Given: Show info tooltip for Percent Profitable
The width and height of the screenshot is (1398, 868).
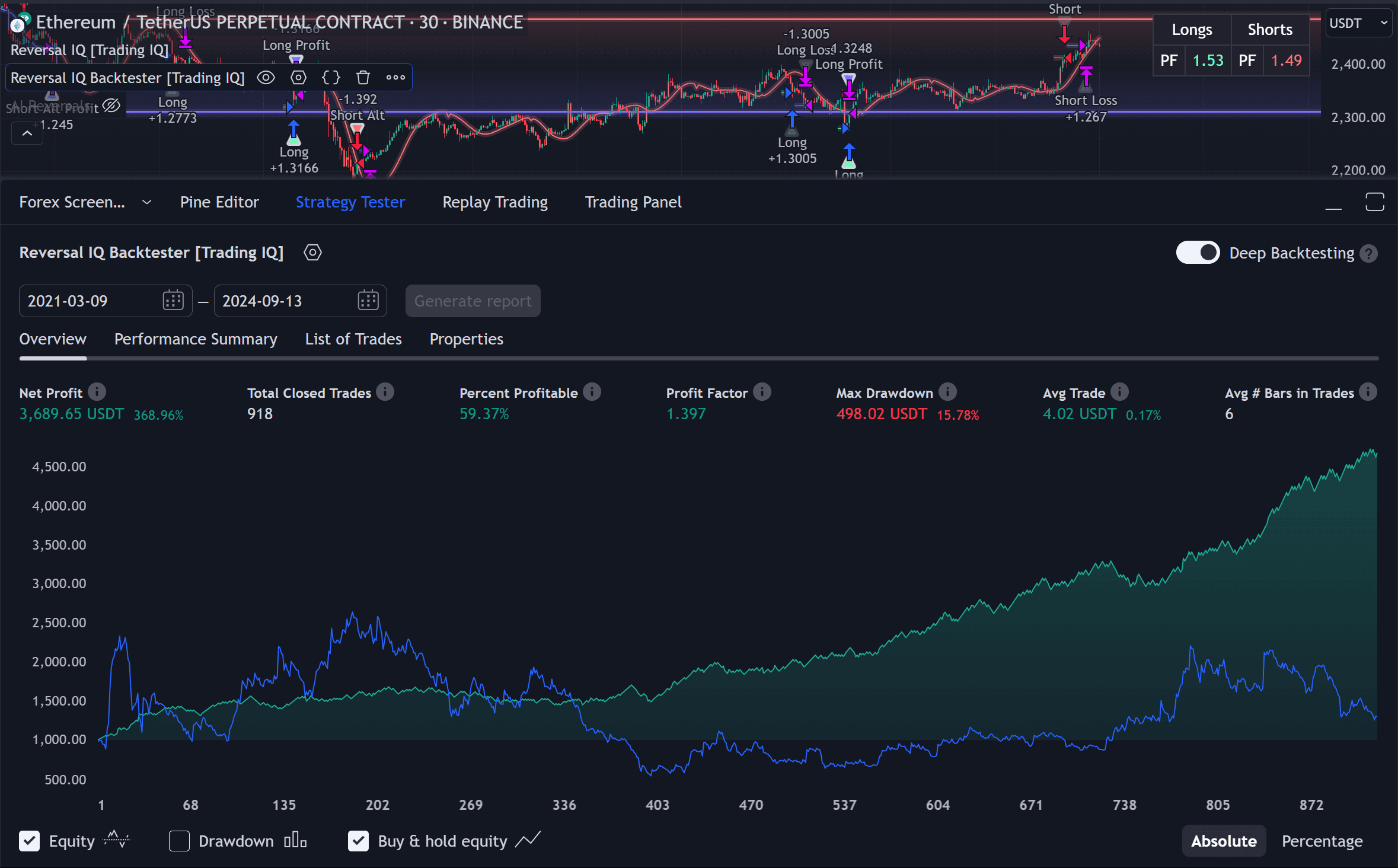Looking at the screenshot, I should (592, 392).
